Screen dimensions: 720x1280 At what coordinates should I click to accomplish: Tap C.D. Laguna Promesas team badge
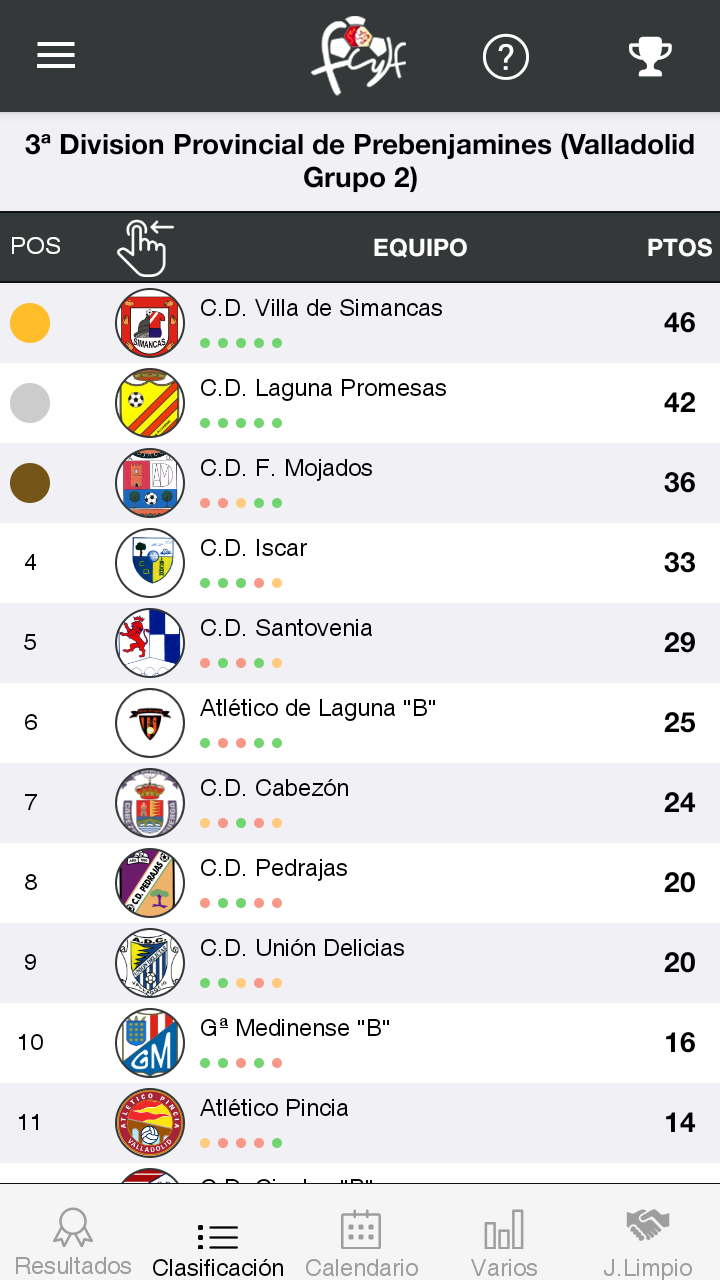click(150, 403)
